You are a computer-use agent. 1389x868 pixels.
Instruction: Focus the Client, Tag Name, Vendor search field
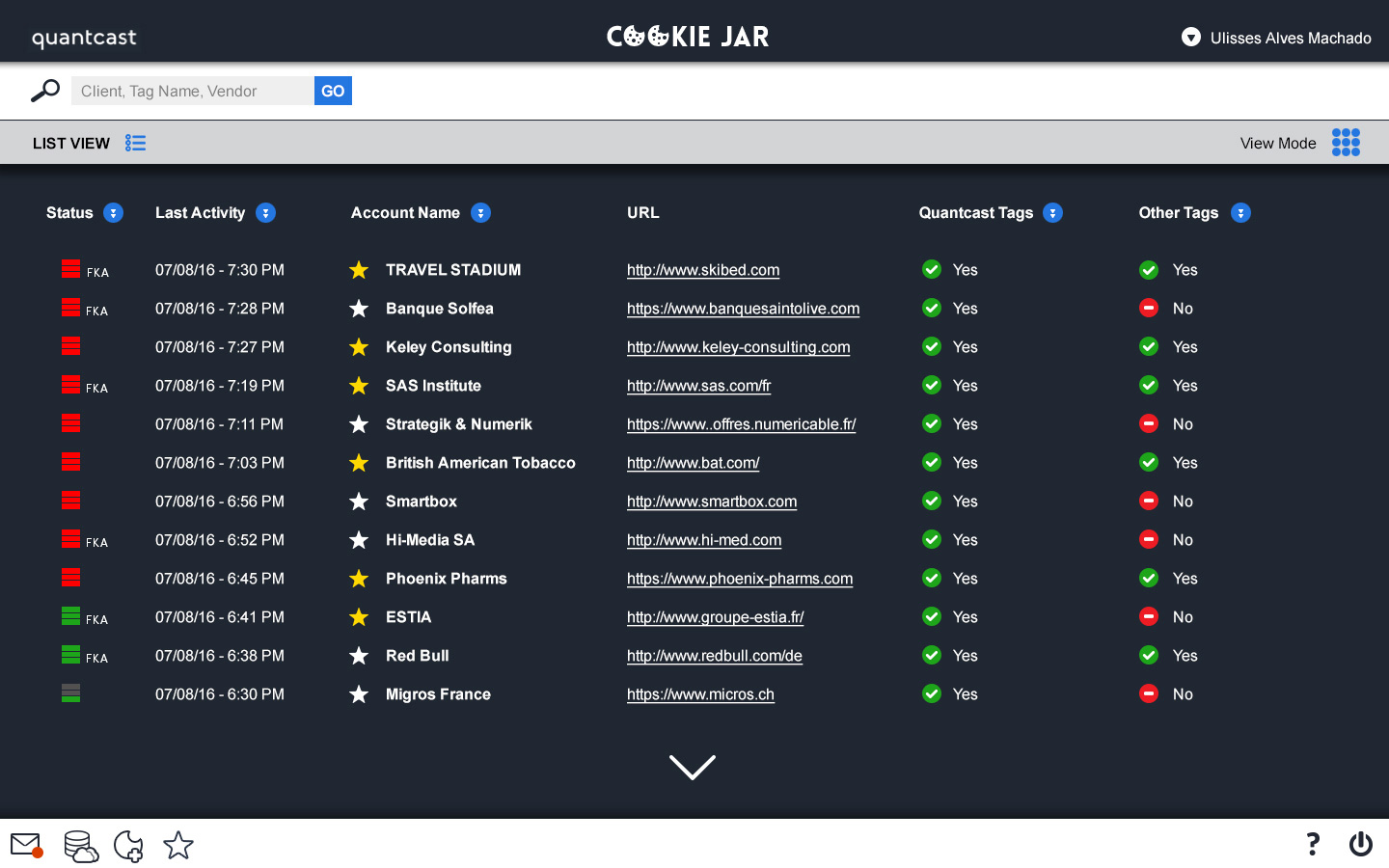[192, 91]
